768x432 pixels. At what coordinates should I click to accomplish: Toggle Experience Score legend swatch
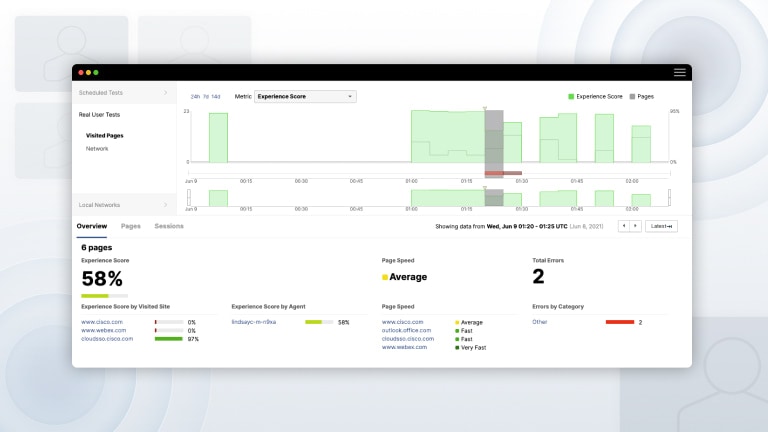[x=571, y=96]
